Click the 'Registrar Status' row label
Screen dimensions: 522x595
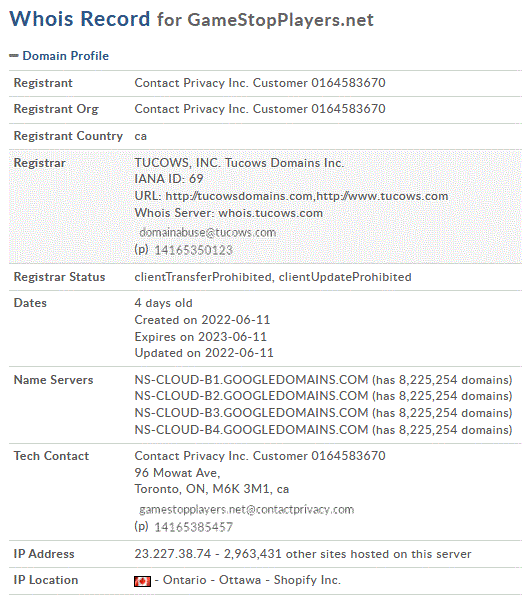(59, 277)
